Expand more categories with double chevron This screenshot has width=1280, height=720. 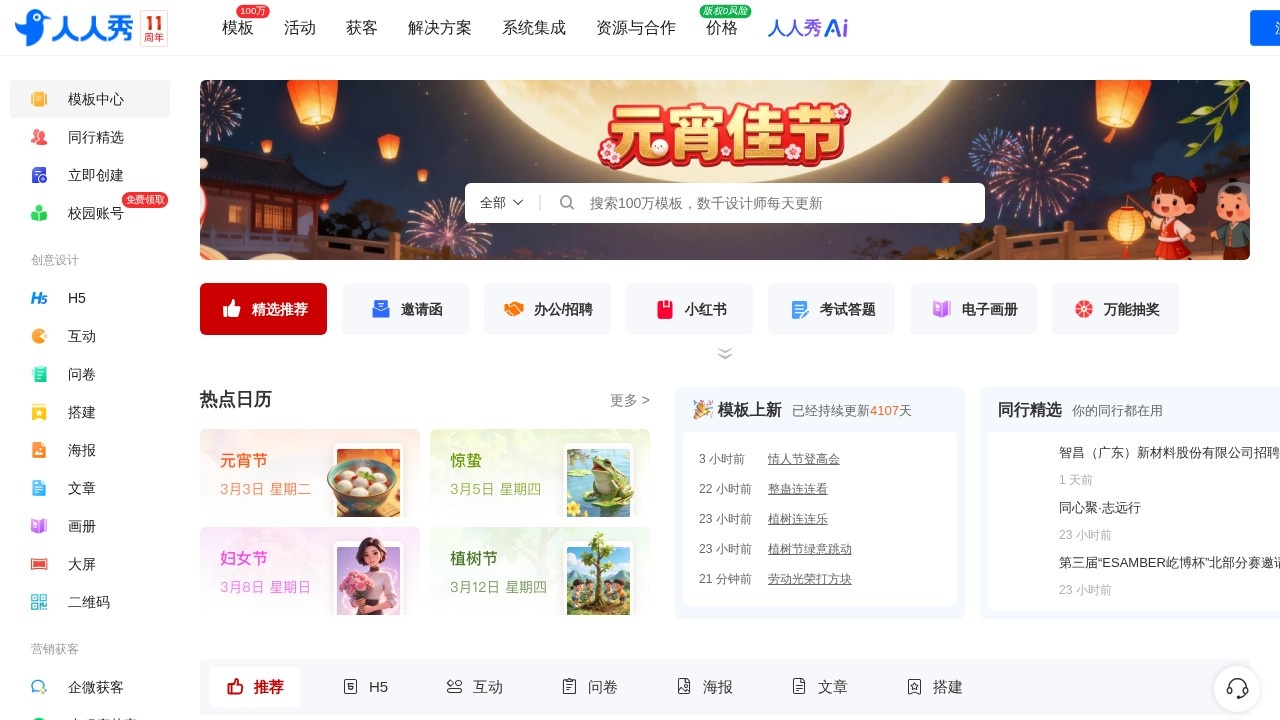tap(725, 353)
